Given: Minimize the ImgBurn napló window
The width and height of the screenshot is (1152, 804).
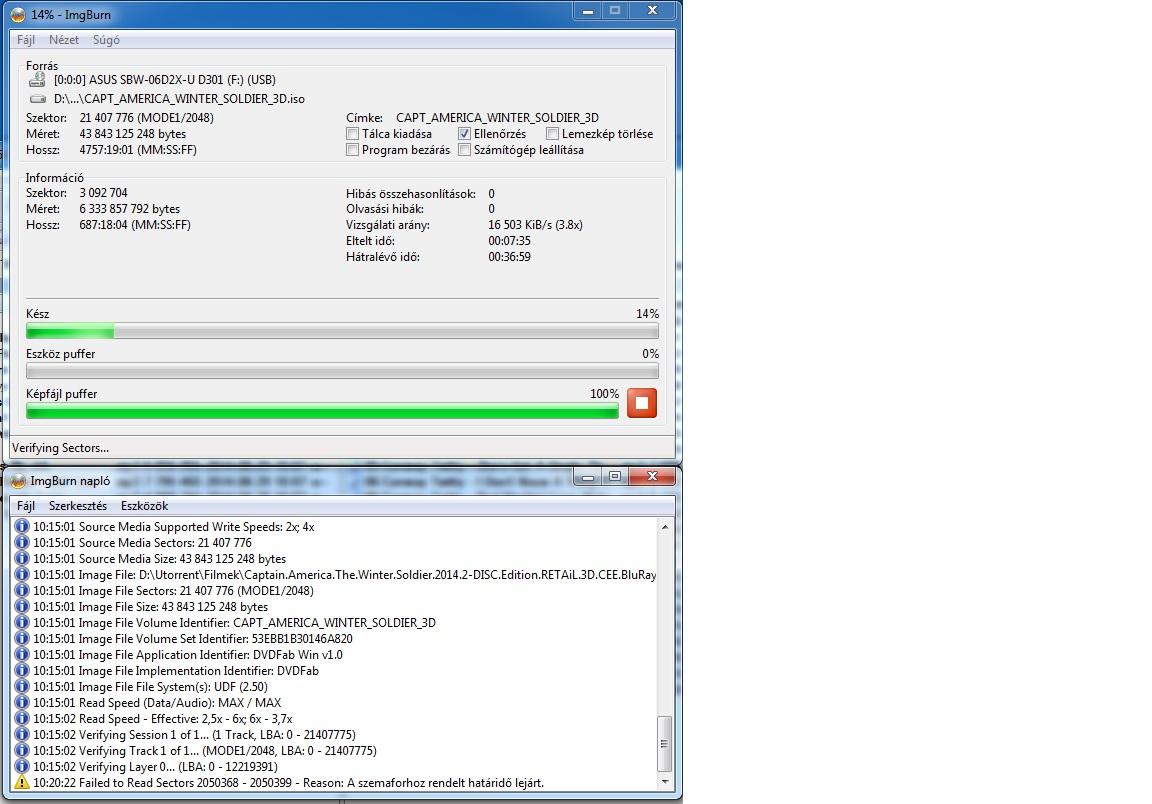Looking at the screenshot, I should 588,477.
